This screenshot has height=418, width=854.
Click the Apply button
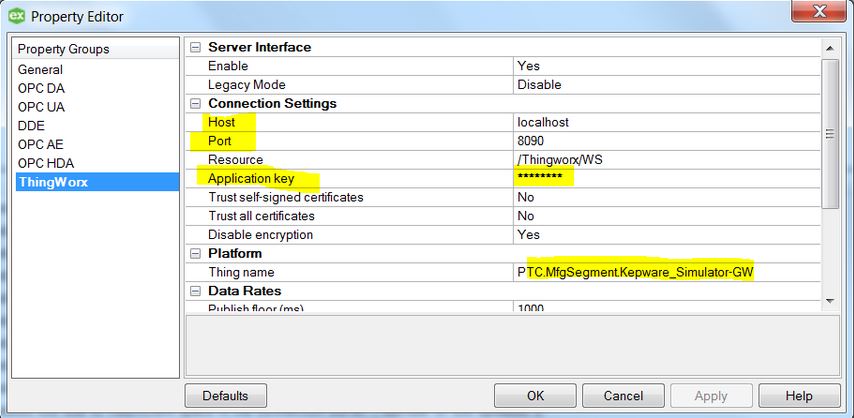(x=711, y=396)
